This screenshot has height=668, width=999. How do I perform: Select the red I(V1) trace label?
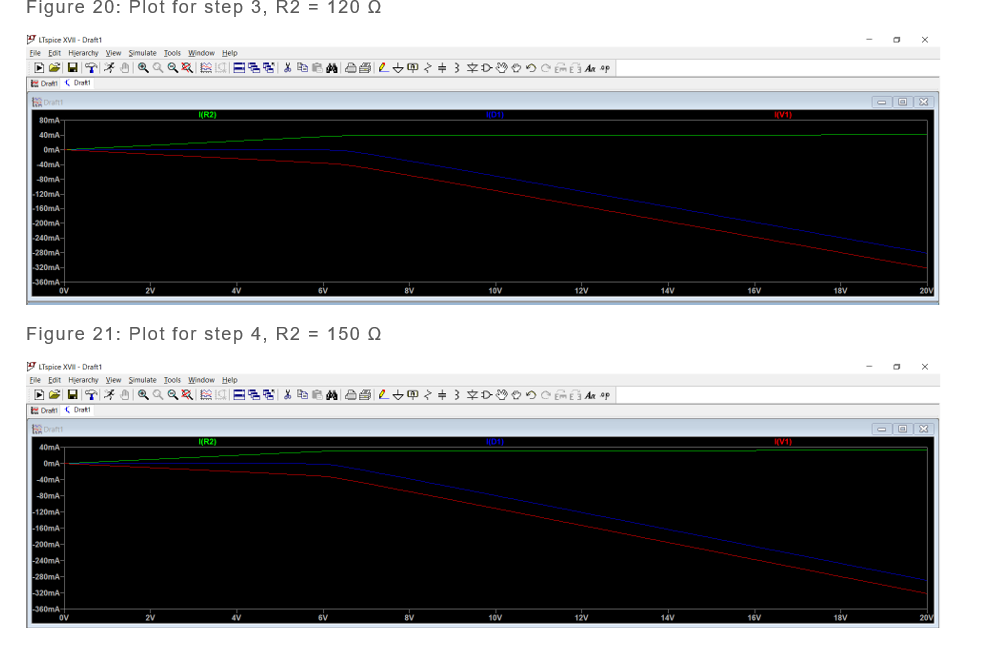(x=783, y=115)
